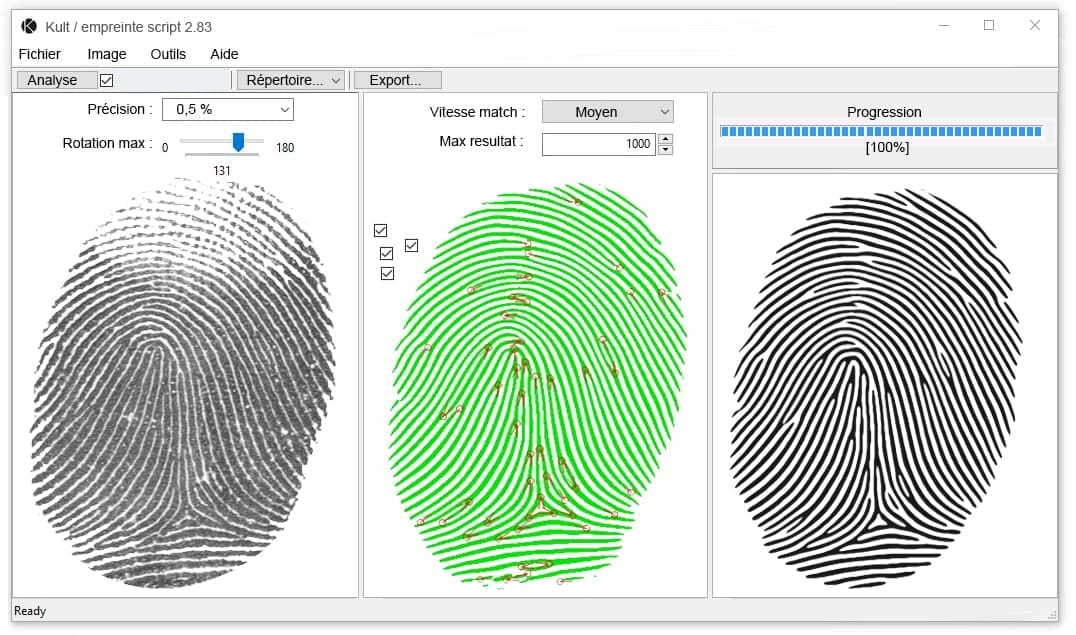Click the Rotation max slider handle
The width and height of the screenshot is (1076, 635).
pyautogui.click(x=238, y=143)
